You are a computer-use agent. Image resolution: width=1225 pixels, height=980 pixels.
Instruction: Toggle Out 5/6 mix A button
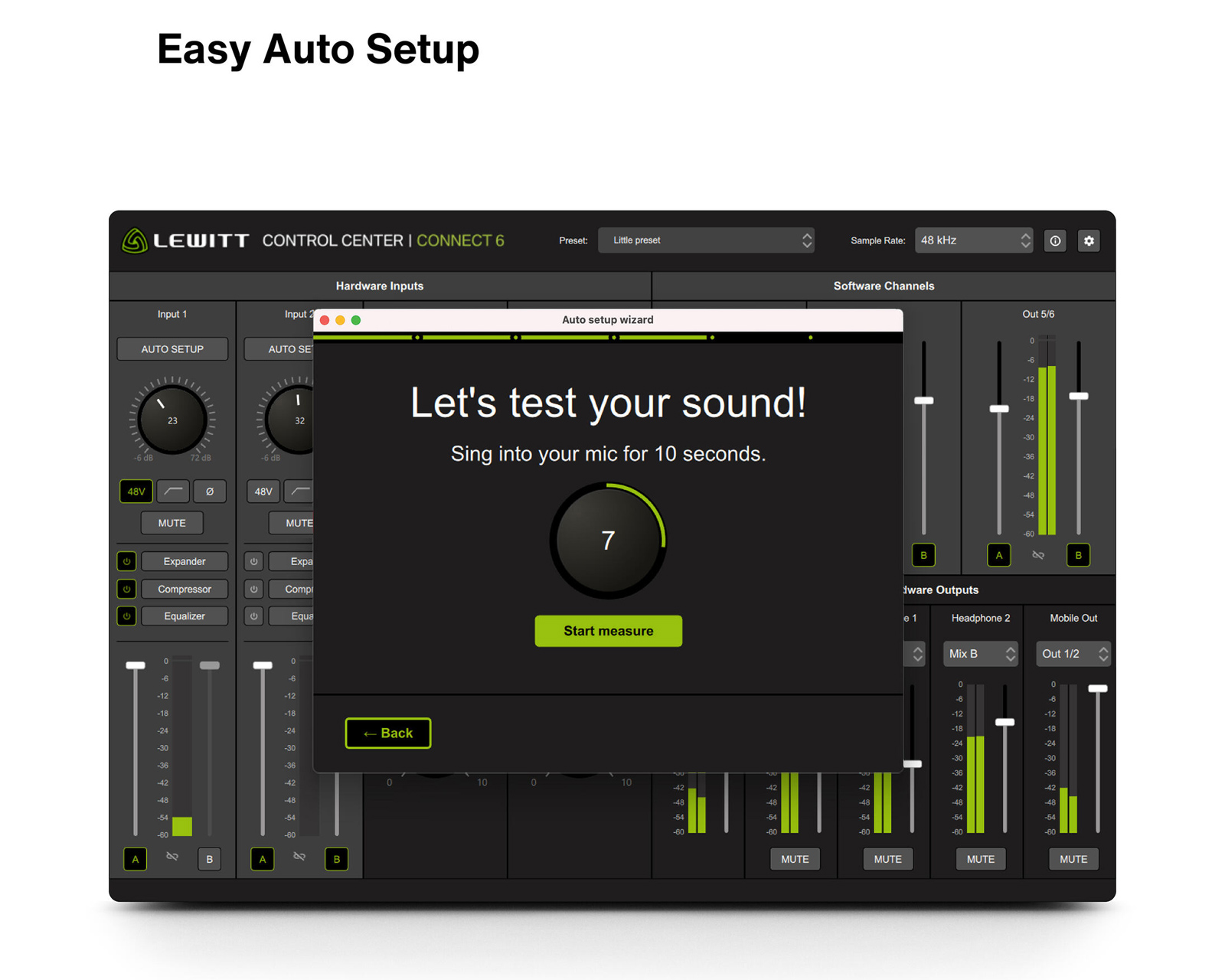[998, 555]
